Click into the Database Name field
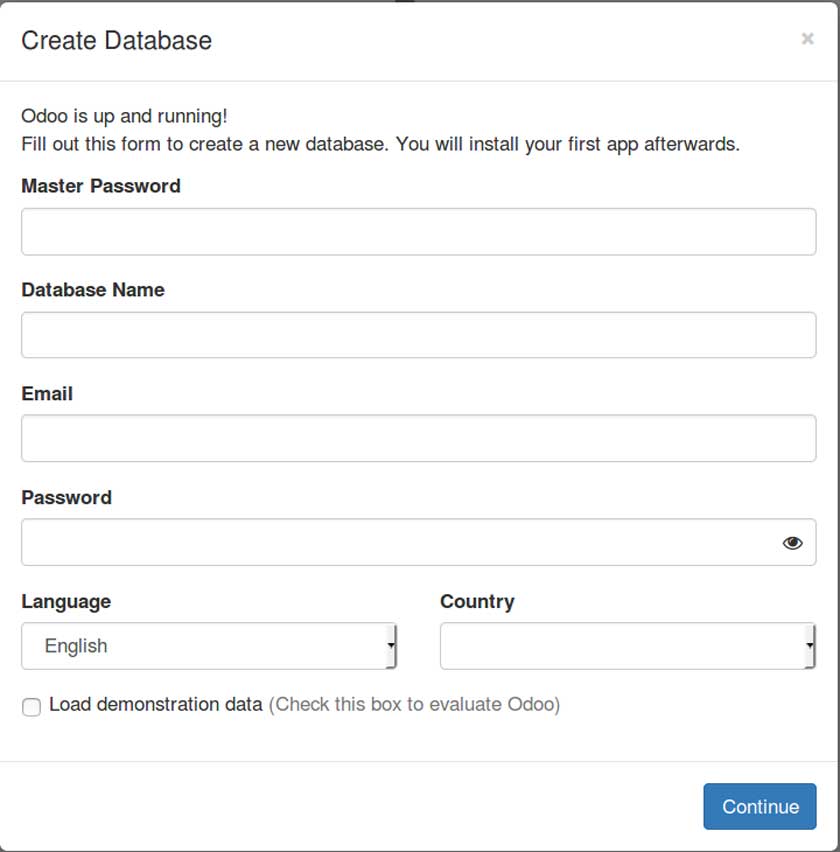Screen dimensions: 840x852 click(418, 335)
